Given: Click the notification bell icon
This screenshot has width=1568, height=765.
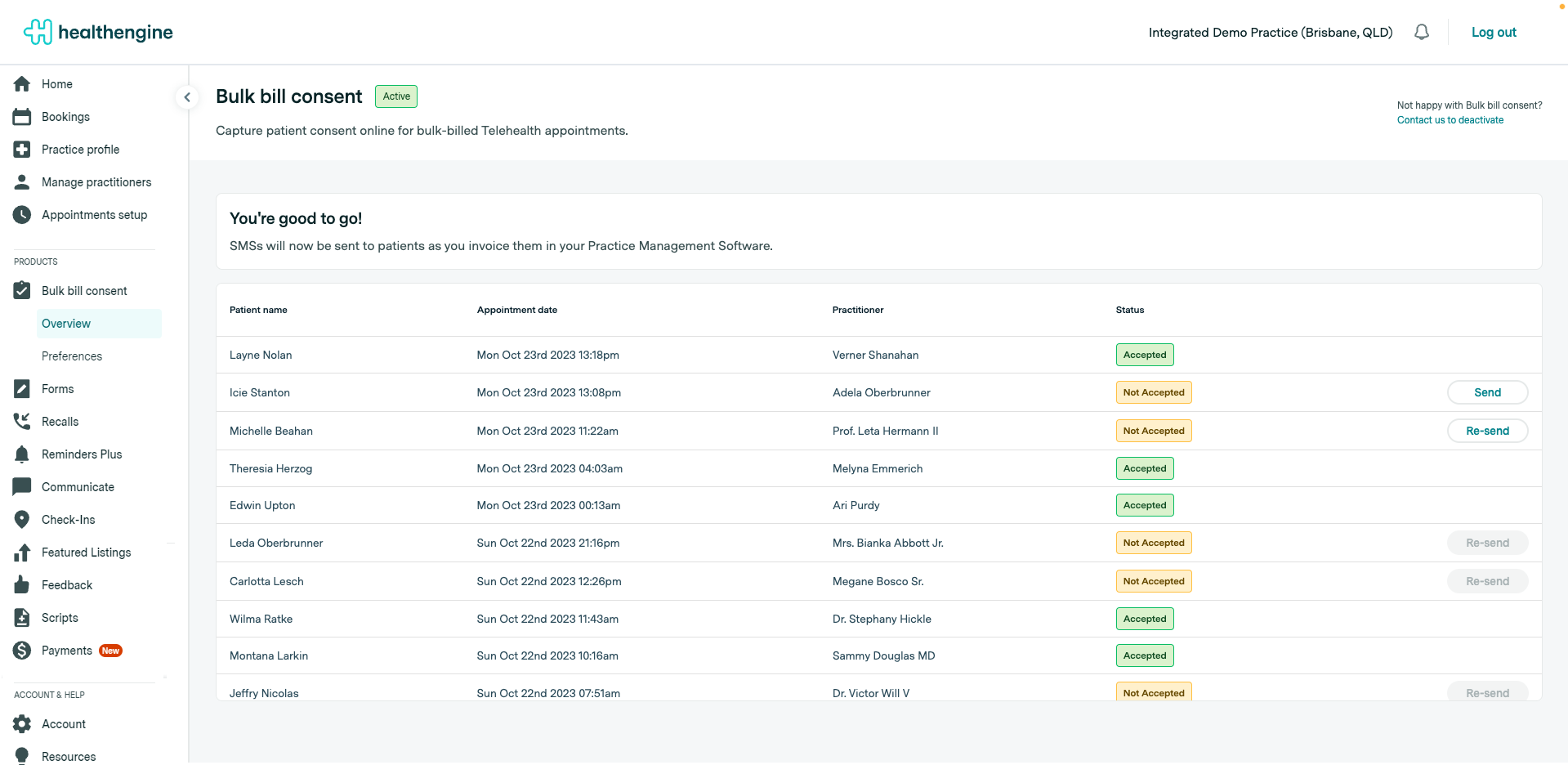Looking at the screenshot, I should (x=1422, y=32).
